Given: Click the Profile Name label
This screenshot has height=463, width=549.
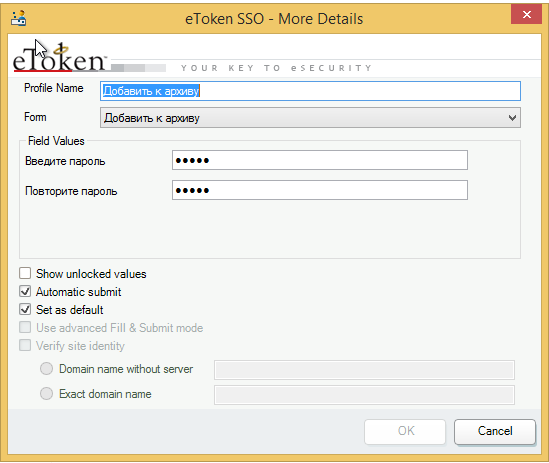Looking at the screenshot, I should coord(54,88).
